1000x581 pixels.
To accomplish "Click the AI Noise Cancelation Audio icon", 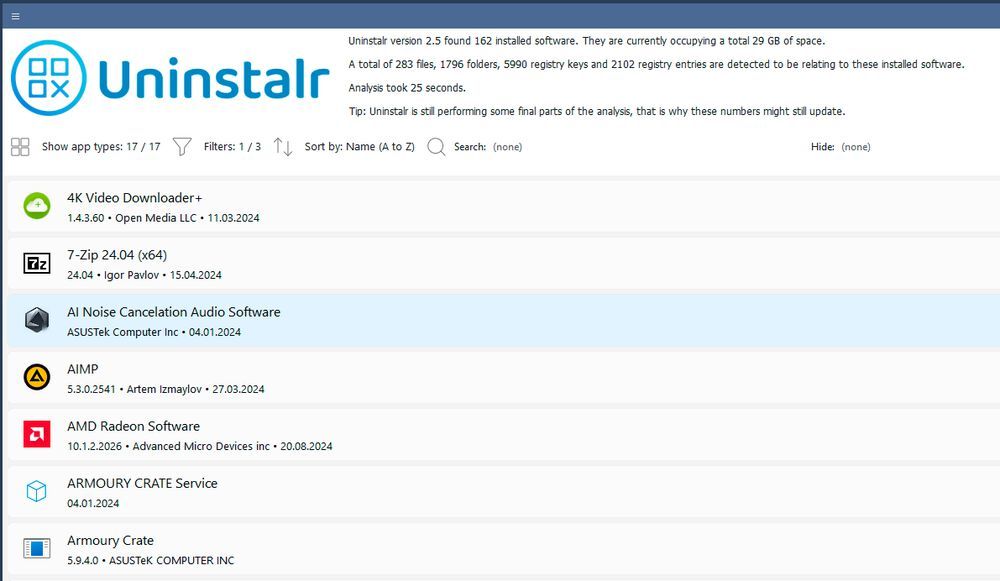I will pos(36,320).
